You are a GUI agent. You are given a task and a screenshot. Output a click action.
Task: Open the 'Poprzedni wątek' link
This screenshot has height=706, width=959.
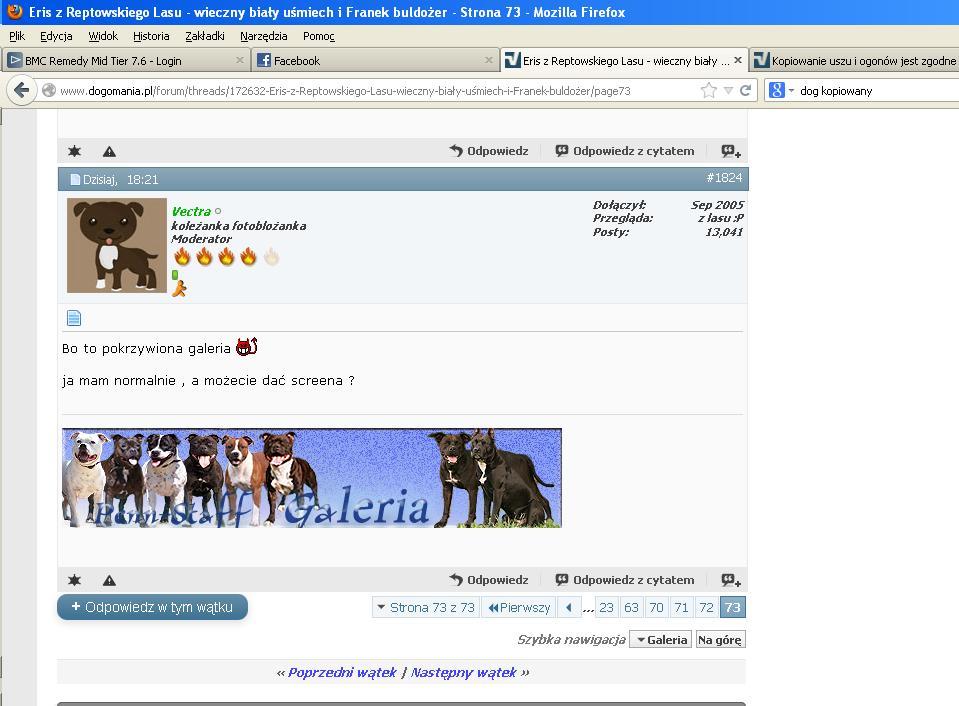point(342,672)
